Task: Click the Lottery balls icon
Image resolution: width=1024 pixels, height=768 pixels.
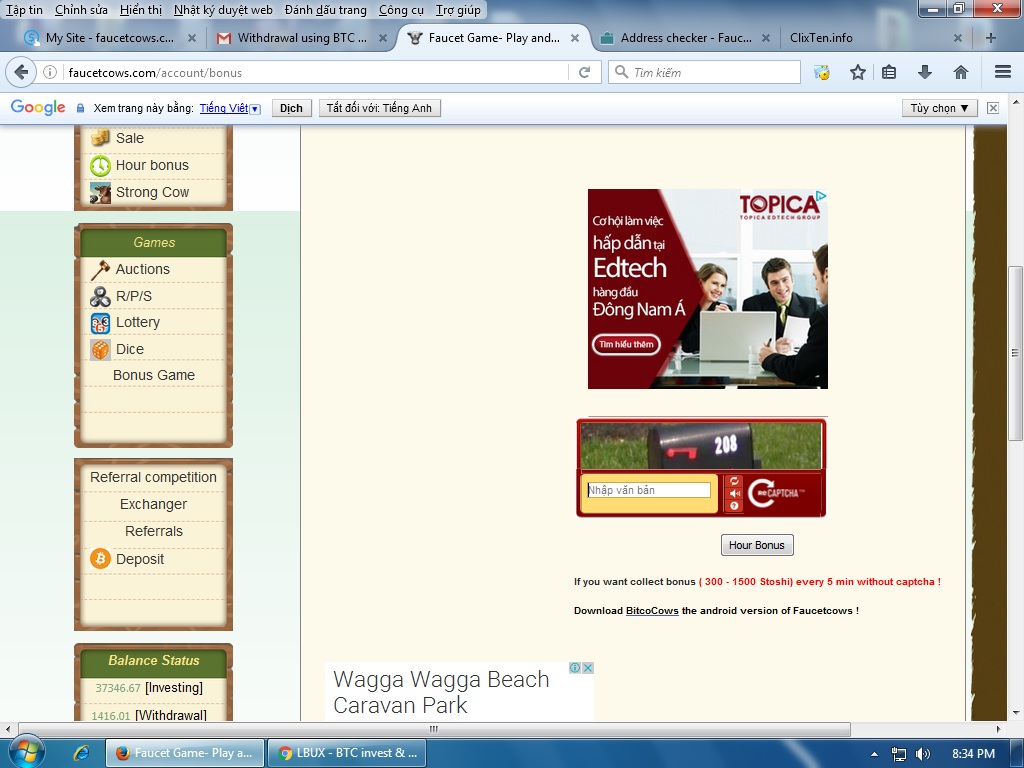Action: [100, 323]
